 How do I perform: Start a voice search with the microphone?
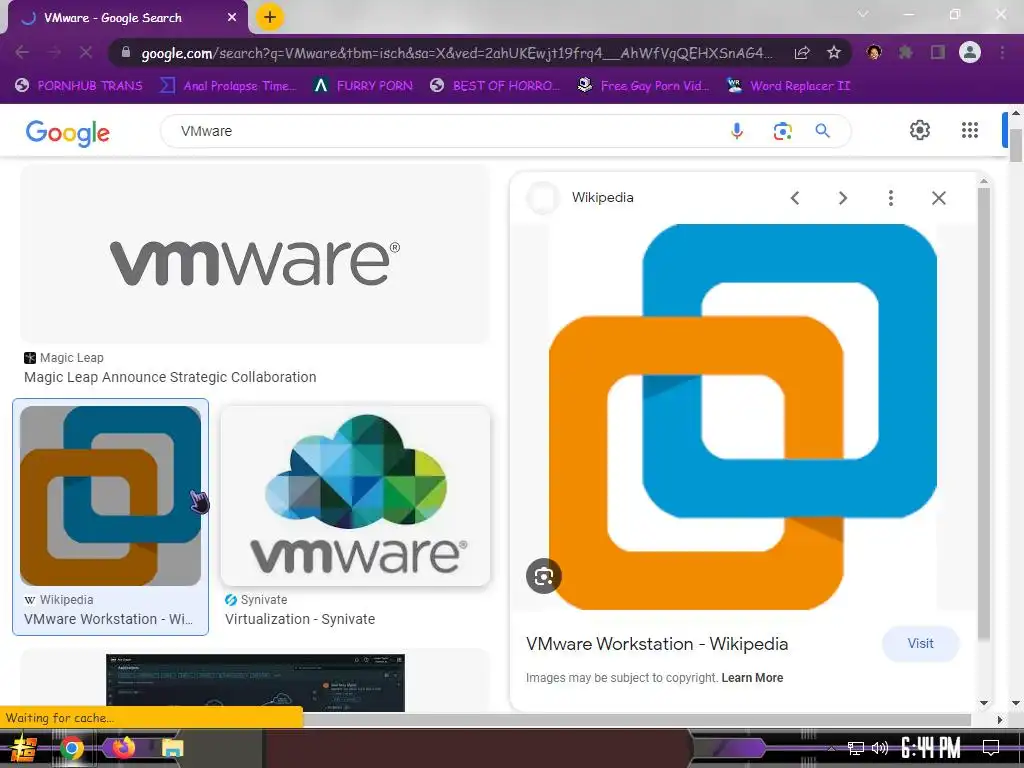tap(737, 131)
